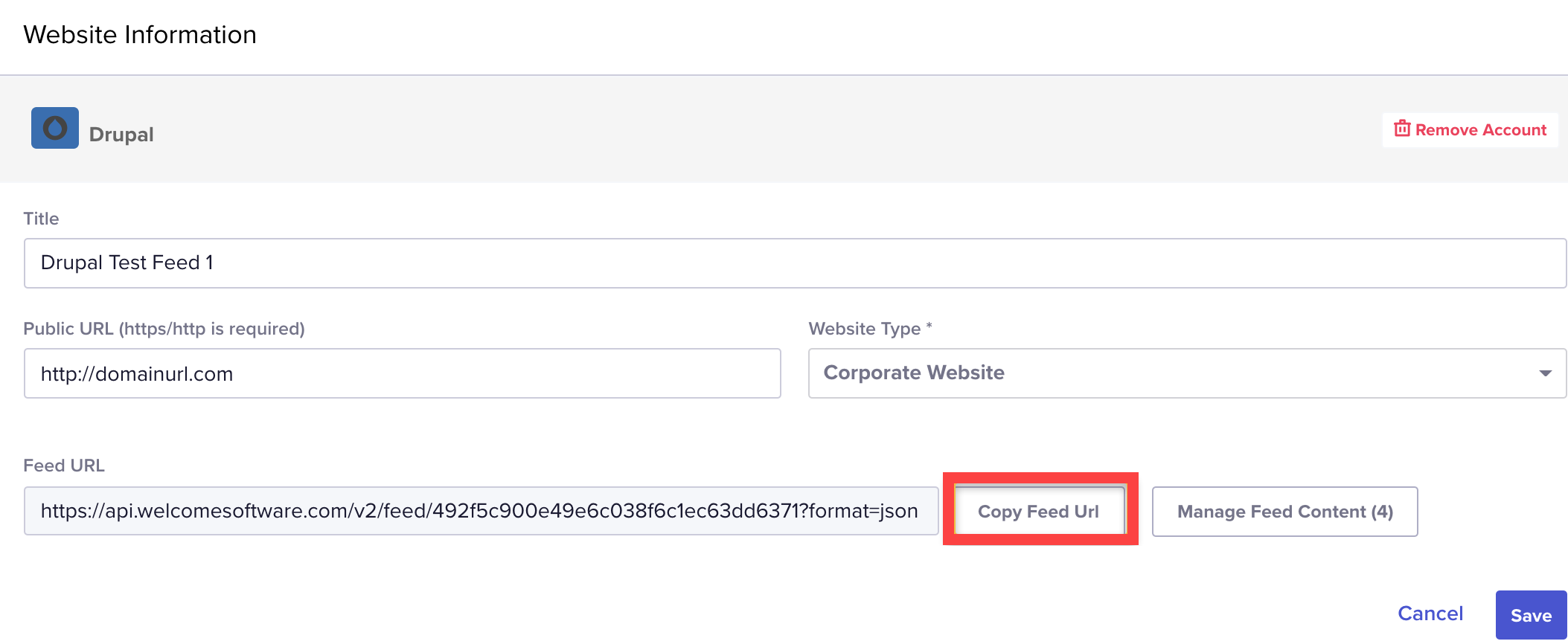Click the gray Drupal account header bar
1568x644 pixels.
click(x=784, y=129)
